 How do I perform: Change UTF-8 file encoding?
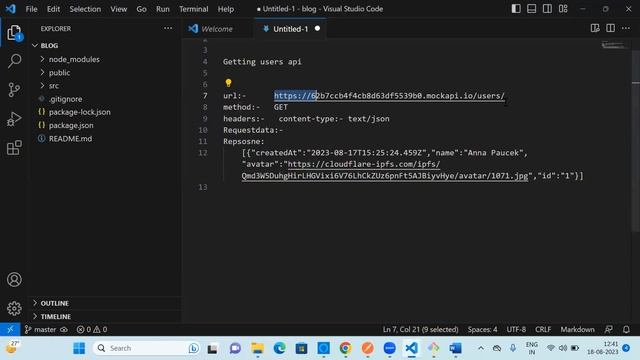click(516, 329)
